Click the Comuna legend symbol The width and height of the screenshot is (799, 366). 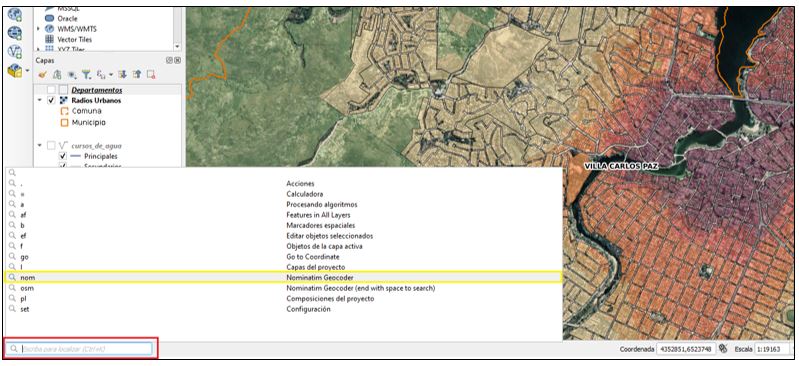point(64,111)
